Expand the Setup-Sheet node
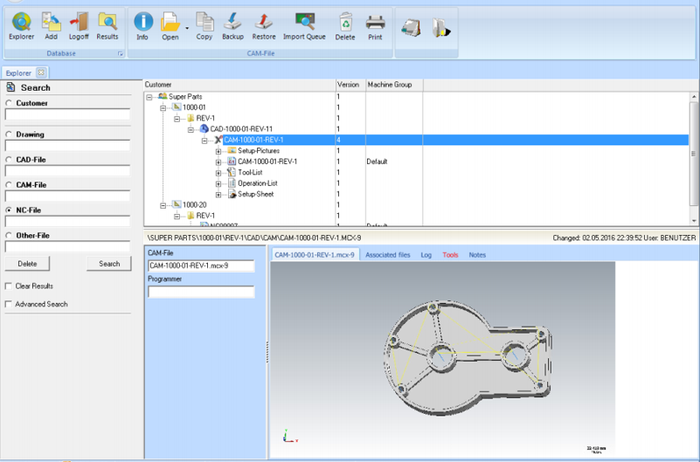700x462 pixels. [x=219, y=195]
